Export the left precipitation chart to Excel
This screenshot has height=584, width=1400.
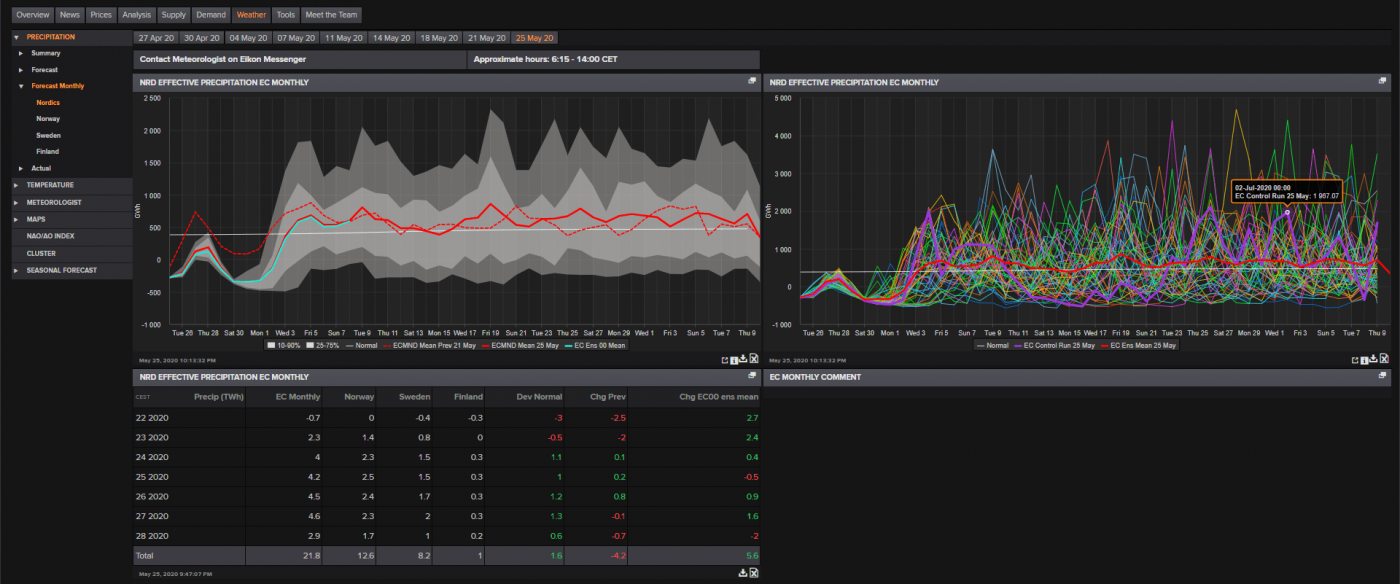click(754, 357)
